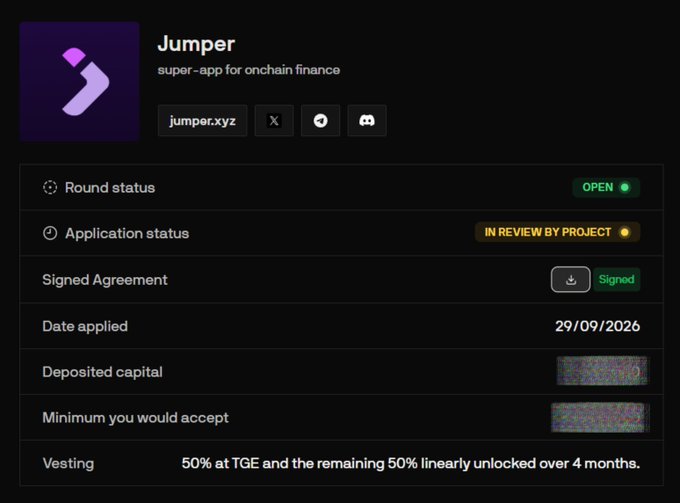680x503 pixels.
Task: Click the green dot in OPEN badge
Action: coord(624,187)
